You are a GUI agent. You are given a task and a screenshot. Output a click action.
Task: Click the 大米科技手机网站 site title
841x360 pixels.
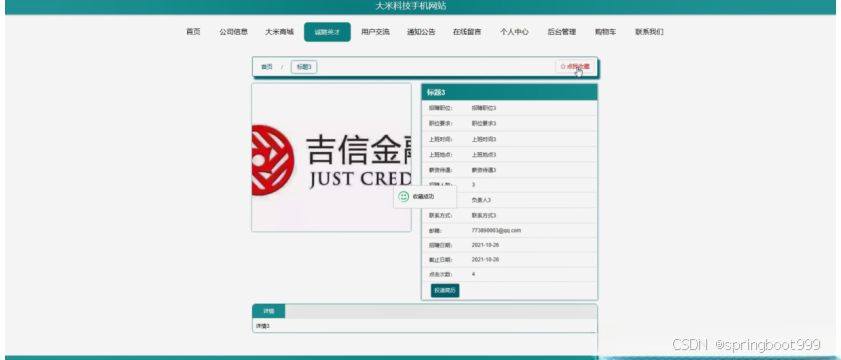tap(410, 6)
